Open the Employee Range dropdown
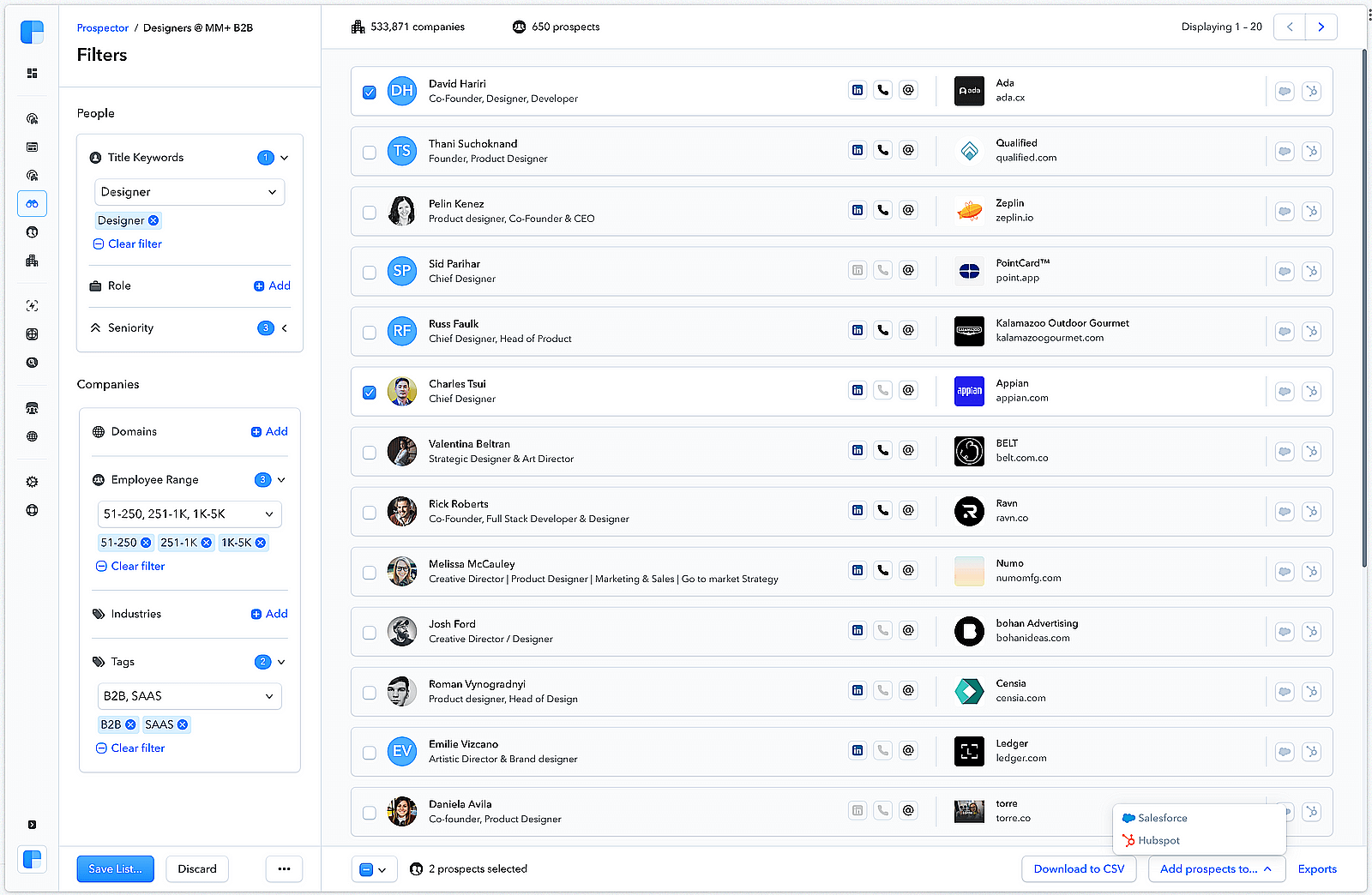Screen dimensions: 1372x895 click(x=189, y=514)
